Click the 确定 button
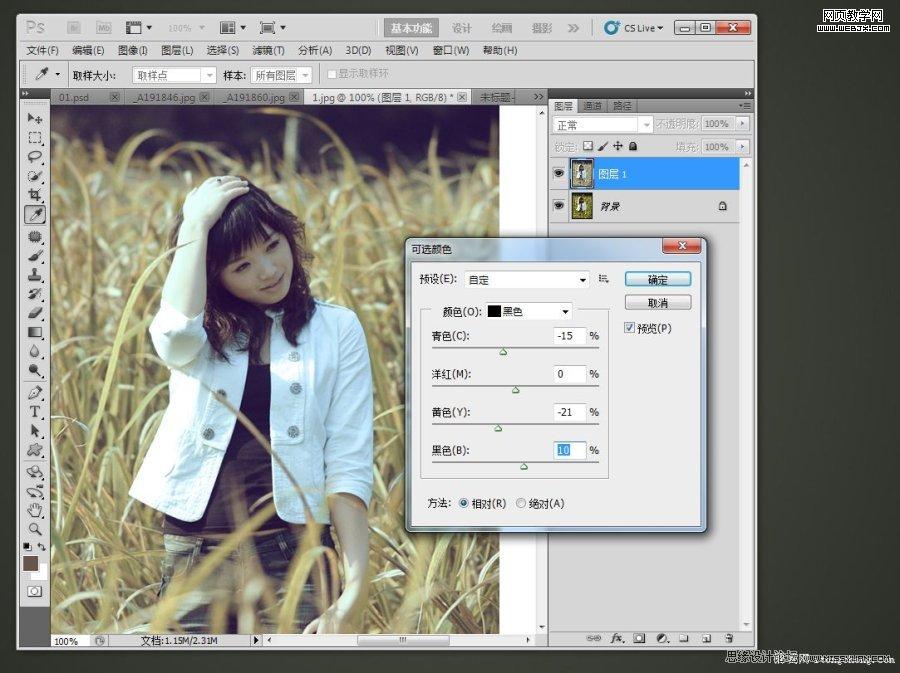900x673 pixels. tap(658, 279)
